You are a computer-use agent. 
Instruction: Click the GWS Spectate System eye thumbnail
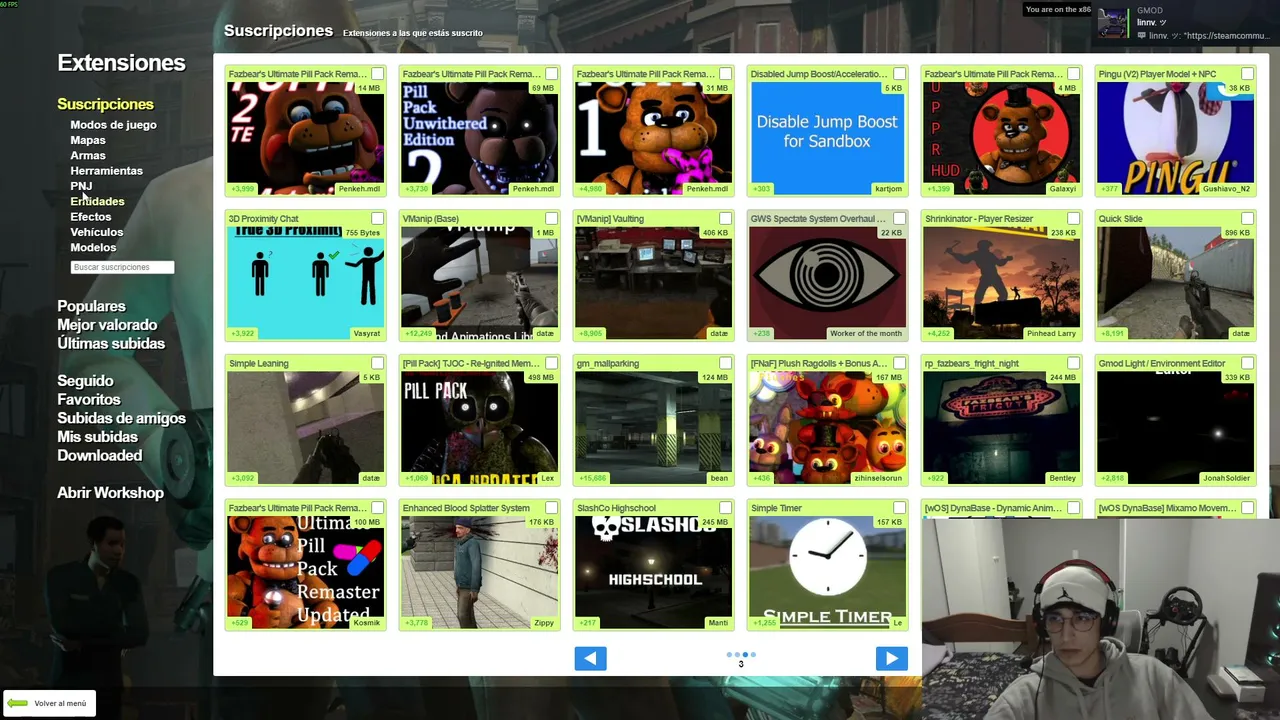(x=827, y=283)
